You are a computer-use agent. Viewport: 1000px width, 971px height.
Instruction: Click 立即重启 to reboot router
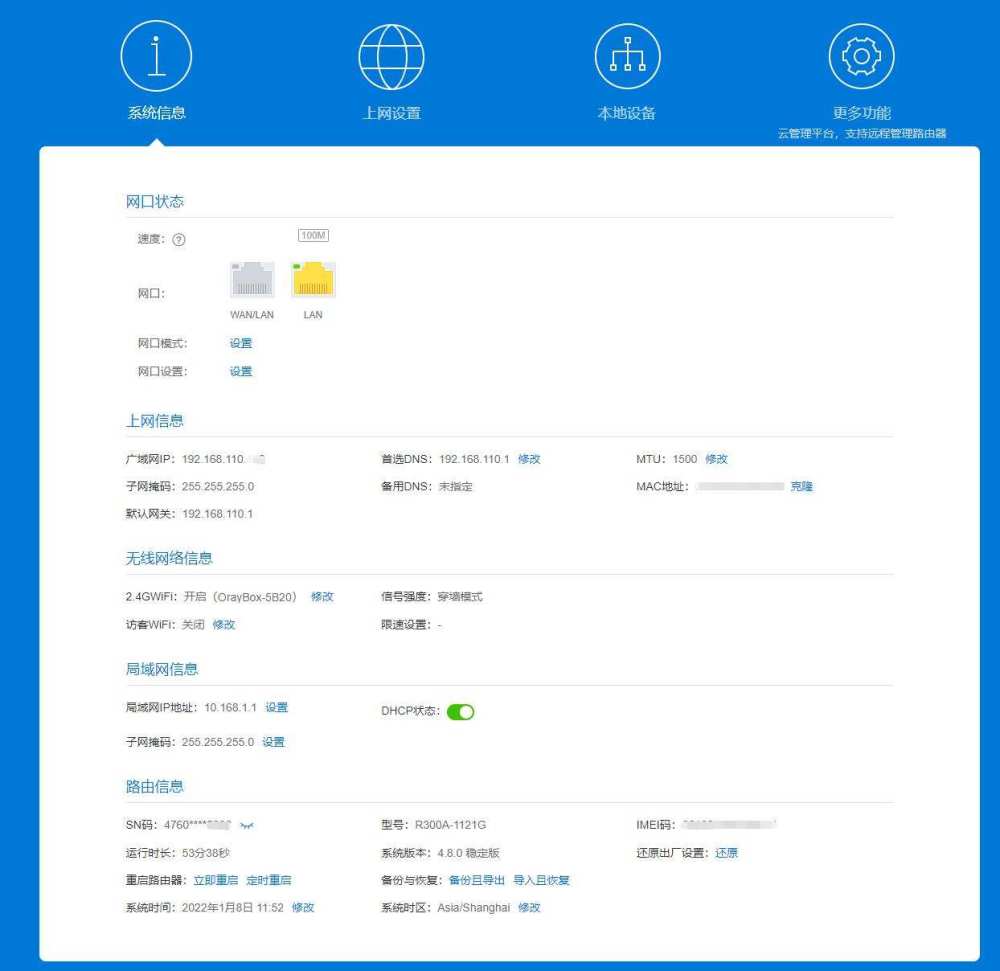(x=216, y=880)
